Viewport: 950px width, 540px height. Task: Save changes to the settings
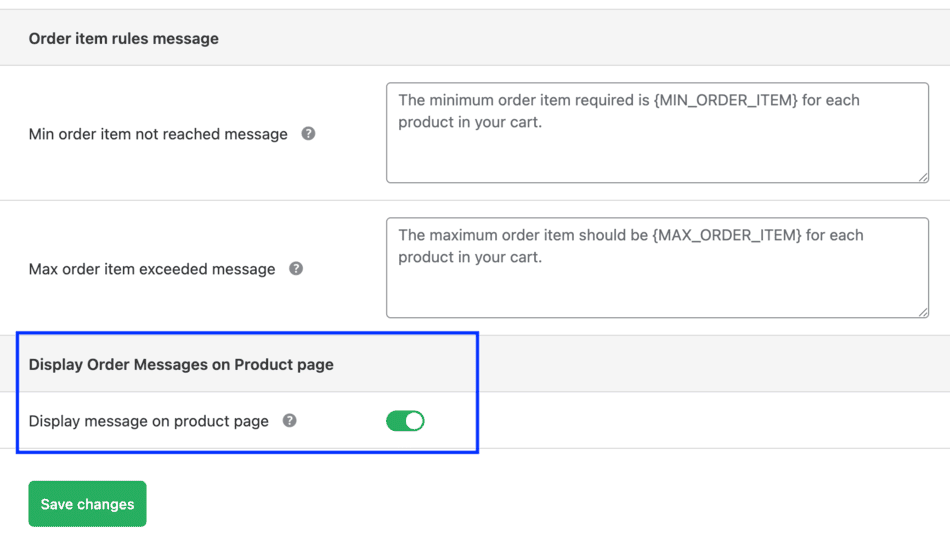[87, 504]
